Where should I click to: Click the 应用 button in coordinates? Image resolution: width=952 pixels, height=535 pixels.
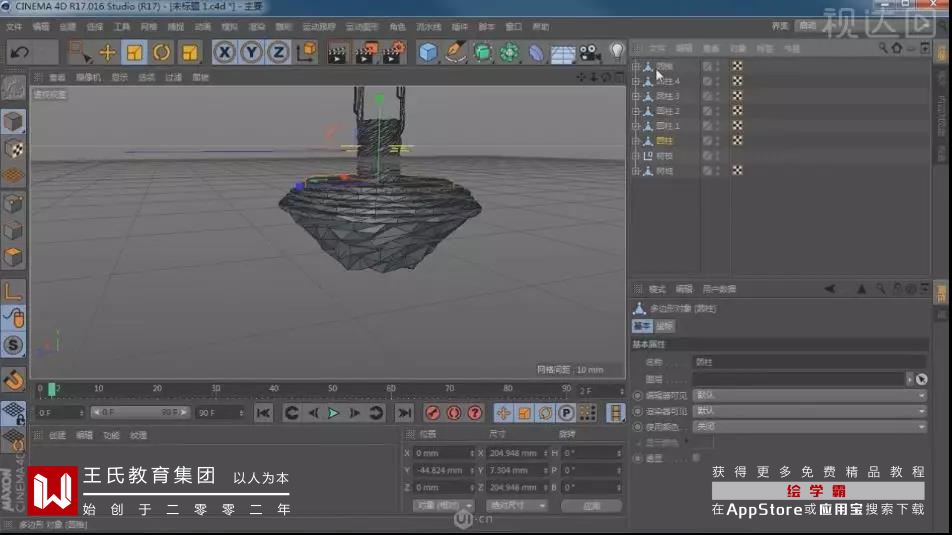click(594, 506)
